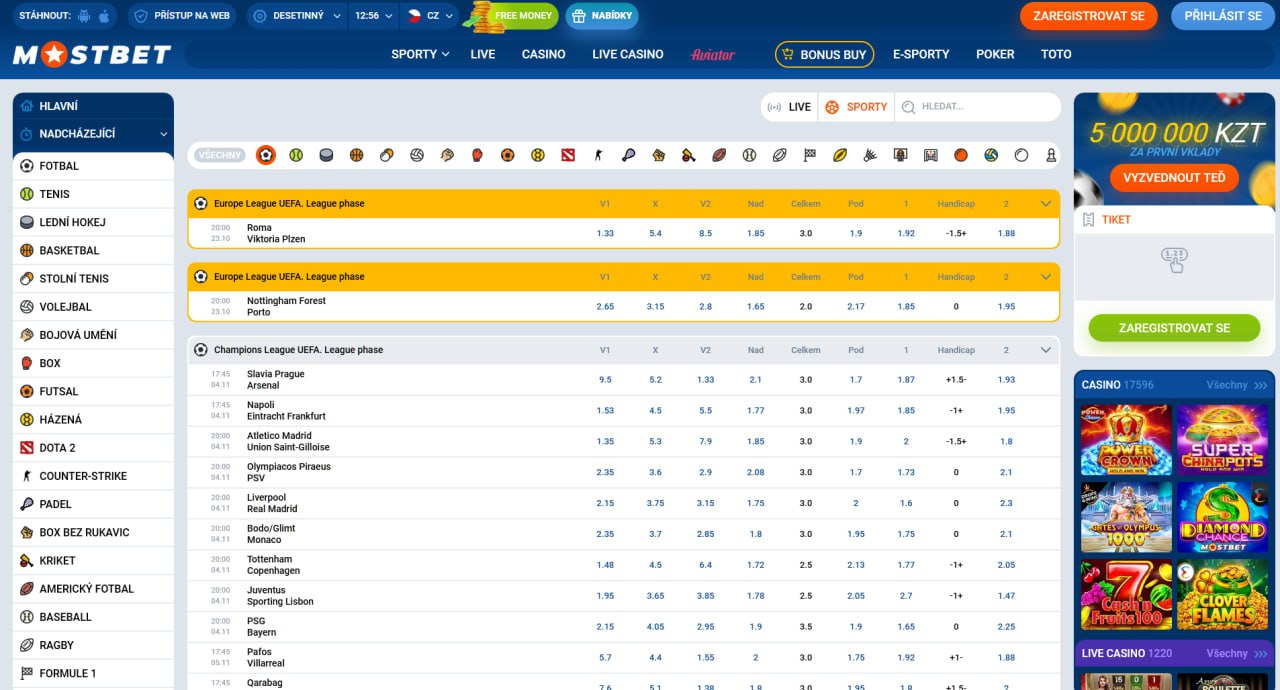
Task: Open Basketbal in the left sidebar
Action: tap(93, 250)
